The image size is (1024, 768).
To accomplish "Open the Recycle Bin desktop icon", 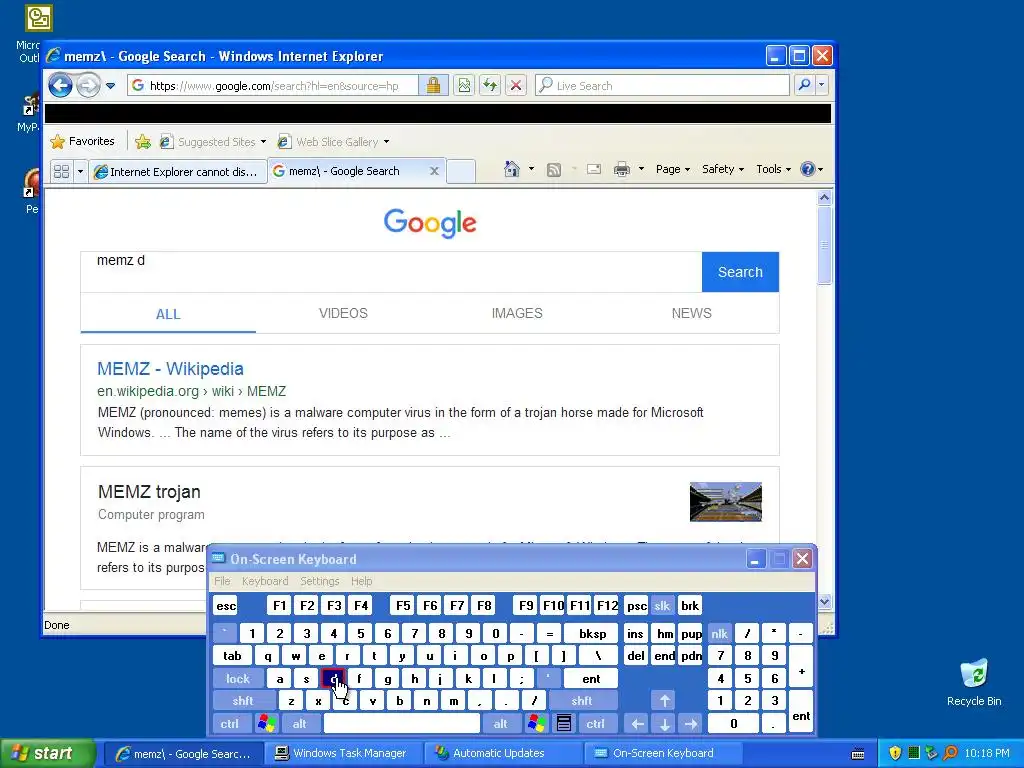I will coord(974,683).
